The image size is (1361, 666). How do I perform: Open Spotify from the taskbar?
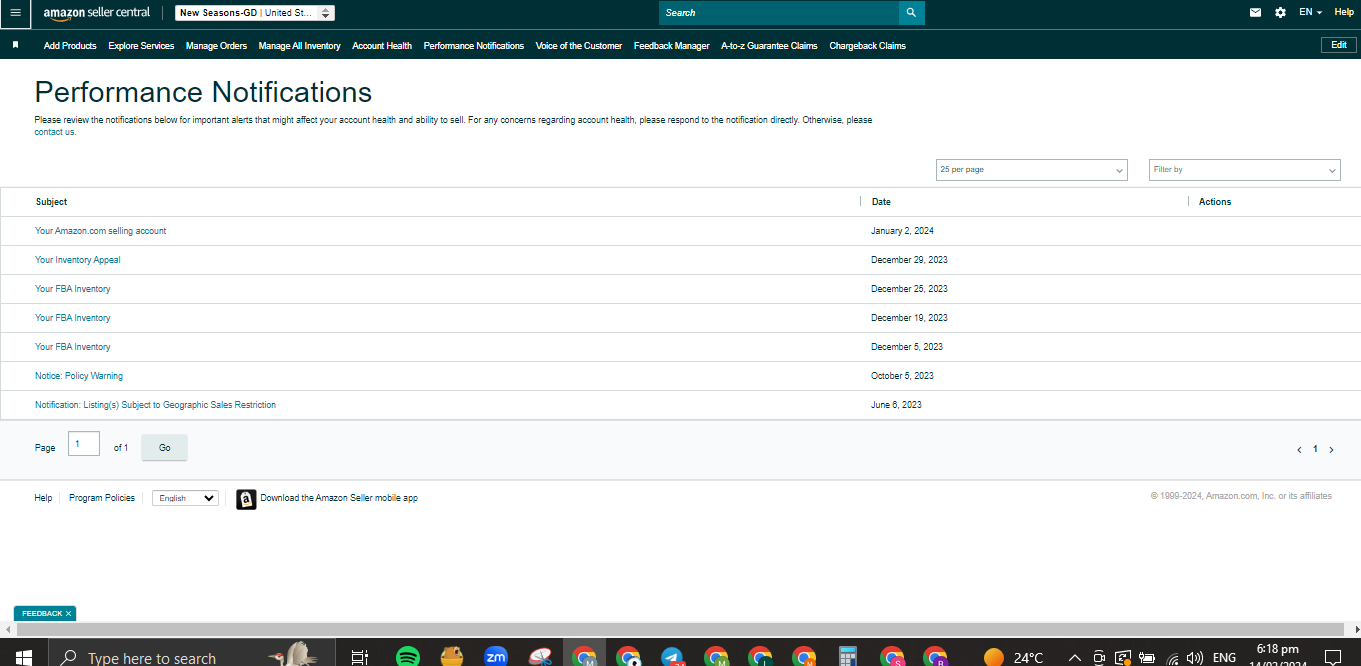pyautogui.click(x=407, y=657)
